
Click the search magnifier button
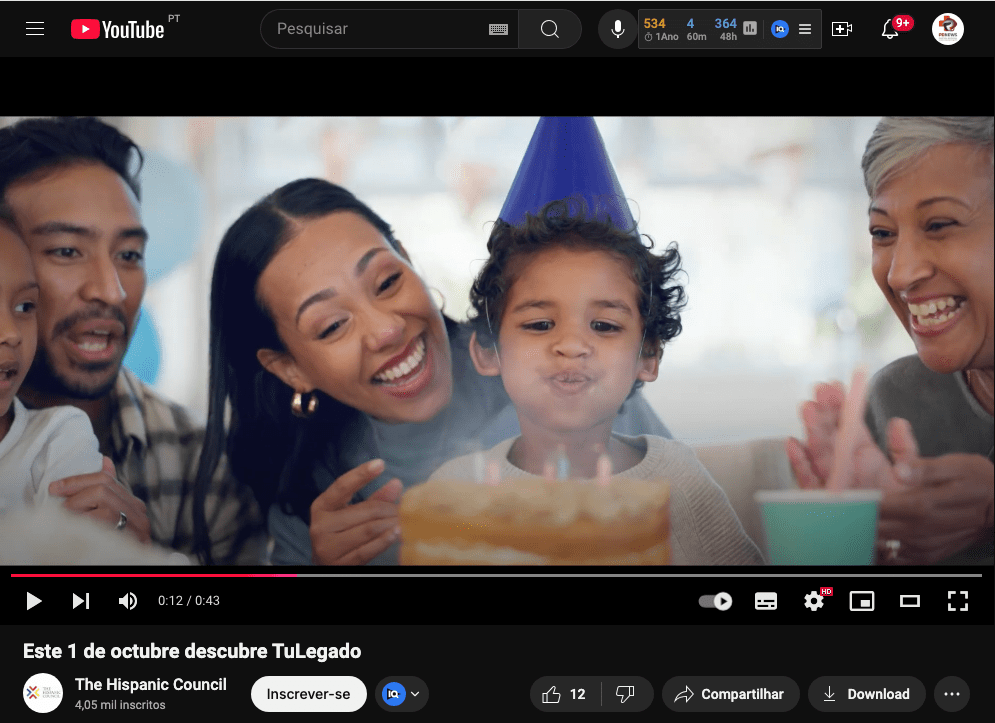coord(550,29)
